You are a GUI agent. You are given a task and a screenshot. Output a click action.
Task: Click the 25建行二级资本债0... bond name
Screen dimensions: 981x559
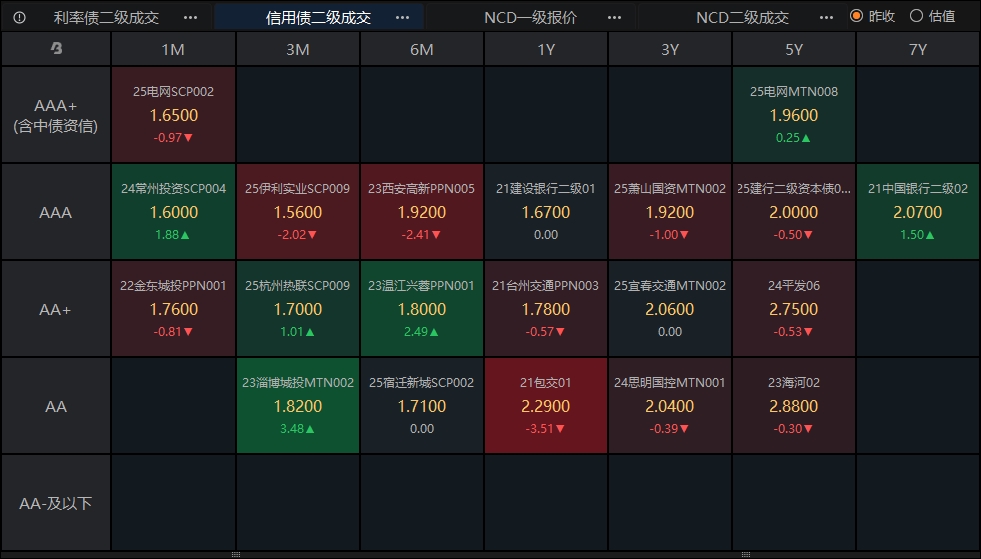tap(794, 188)
